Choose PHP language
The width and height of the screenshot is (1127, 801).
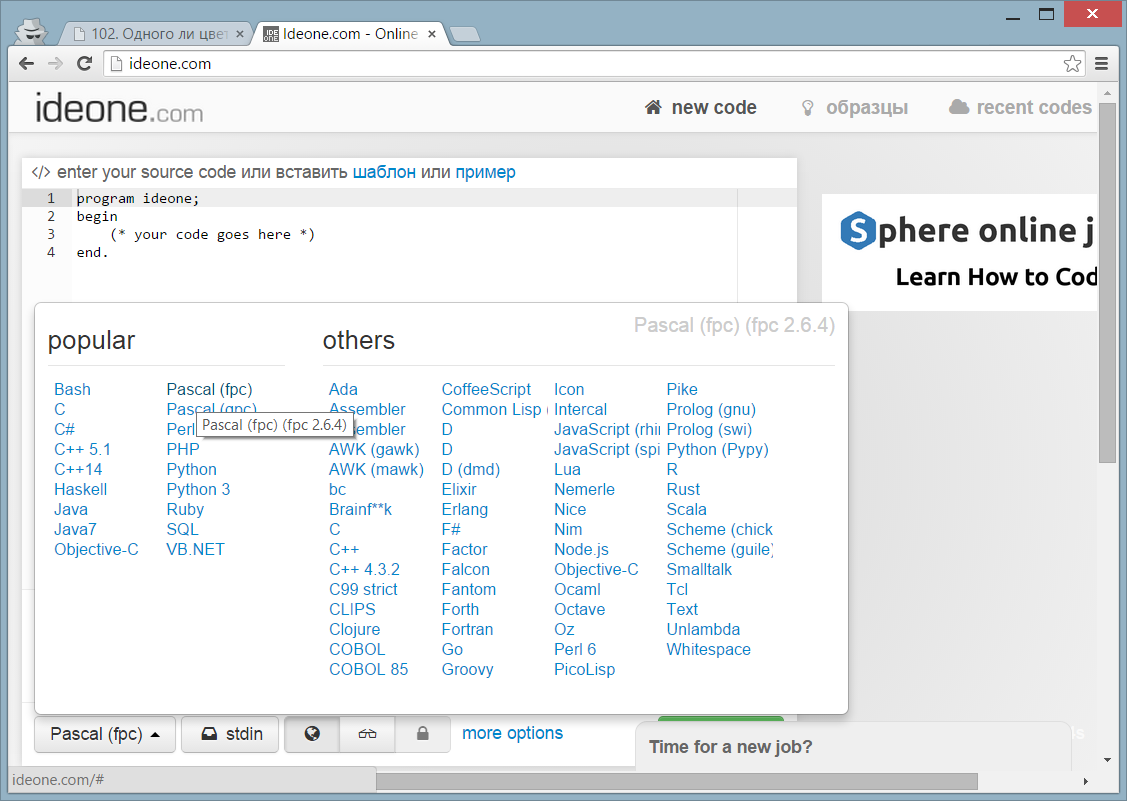[183, 449]
